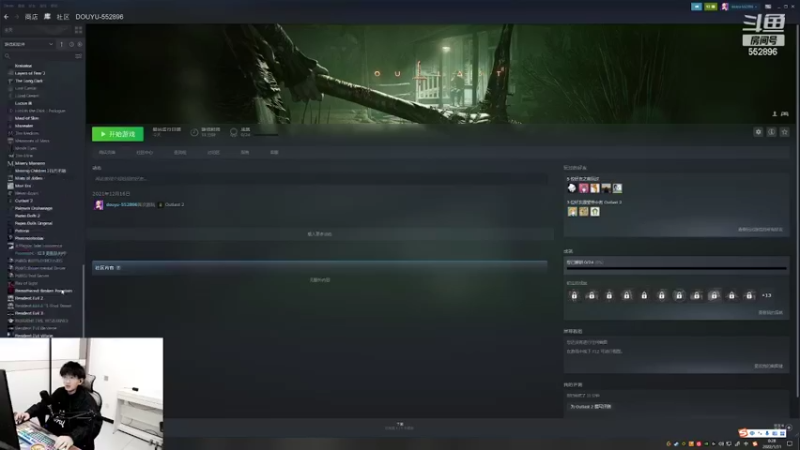Click write a review for Outlast 2
This screenshot has width=800, height=450.
tap(590, 407)
